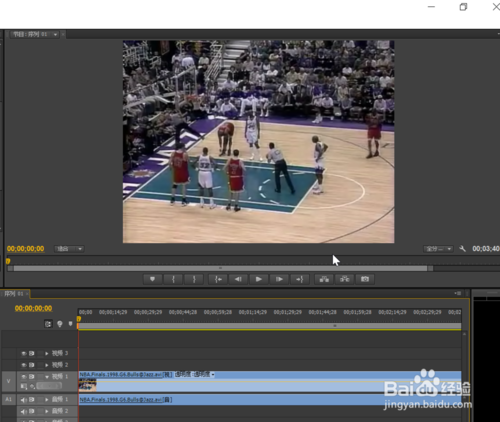Set the mark out point button
500x422 pixels.
coord(194,279)
